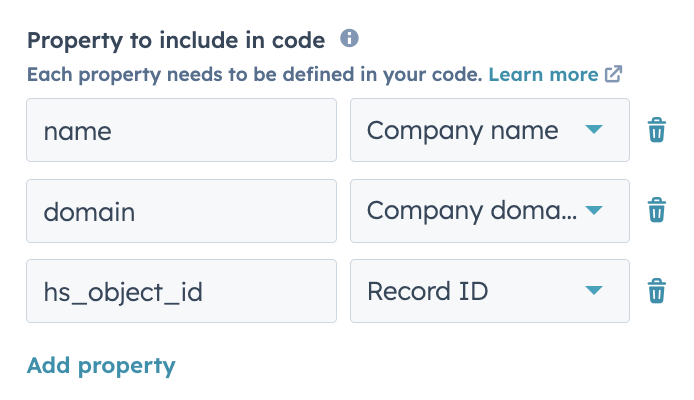Viewport: 694px width, 400px height.
Task: Click the caret arrow on Record ID dropdown
Action: coord(594,291)
